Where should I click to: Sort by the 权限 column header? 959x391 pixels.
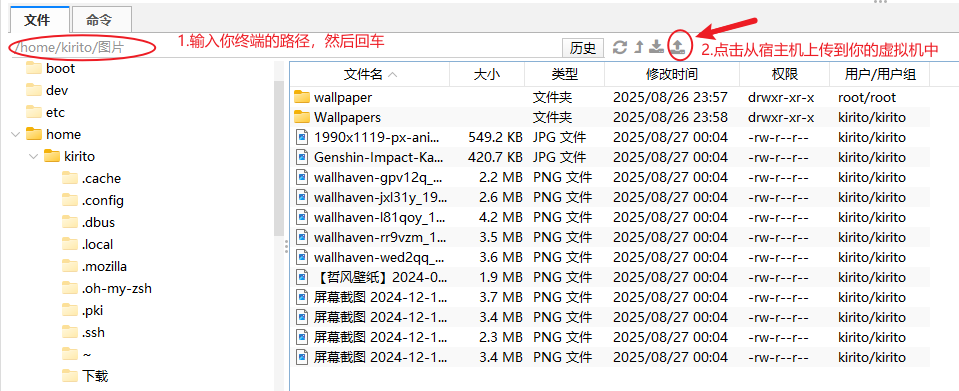(x=785, y=74)
